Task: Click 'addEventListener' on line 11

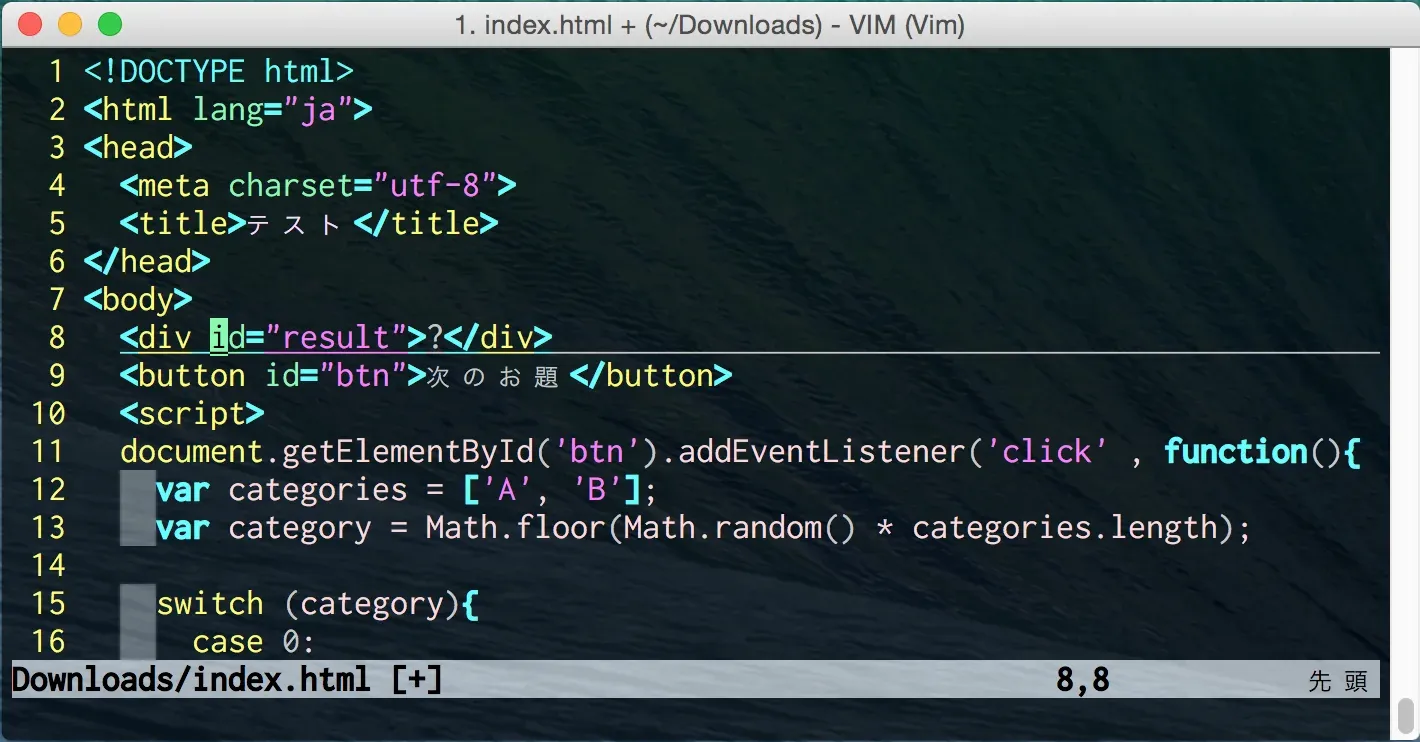Action: [823, 452]
